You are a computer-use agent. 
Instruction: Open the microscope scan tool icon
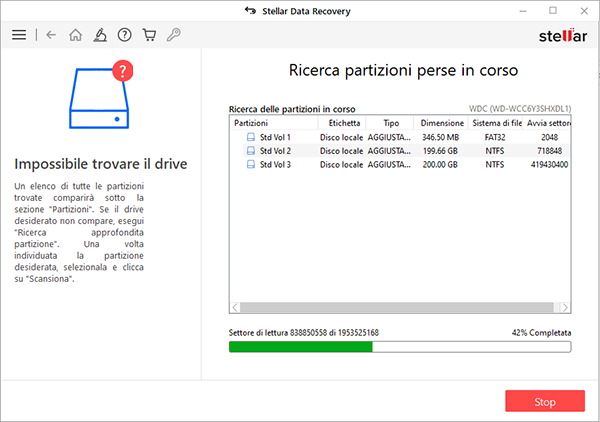100,35
